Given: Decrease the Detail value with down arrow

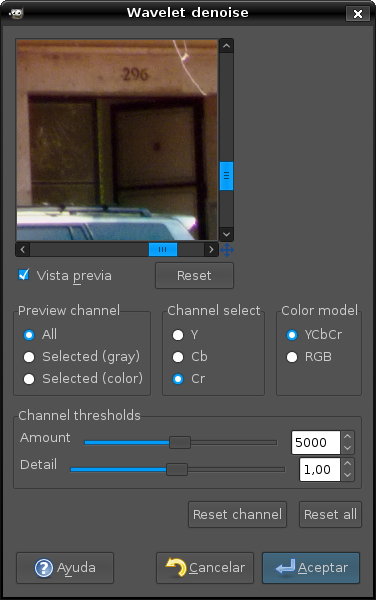Looking at the screenshot, I should 347,475.
